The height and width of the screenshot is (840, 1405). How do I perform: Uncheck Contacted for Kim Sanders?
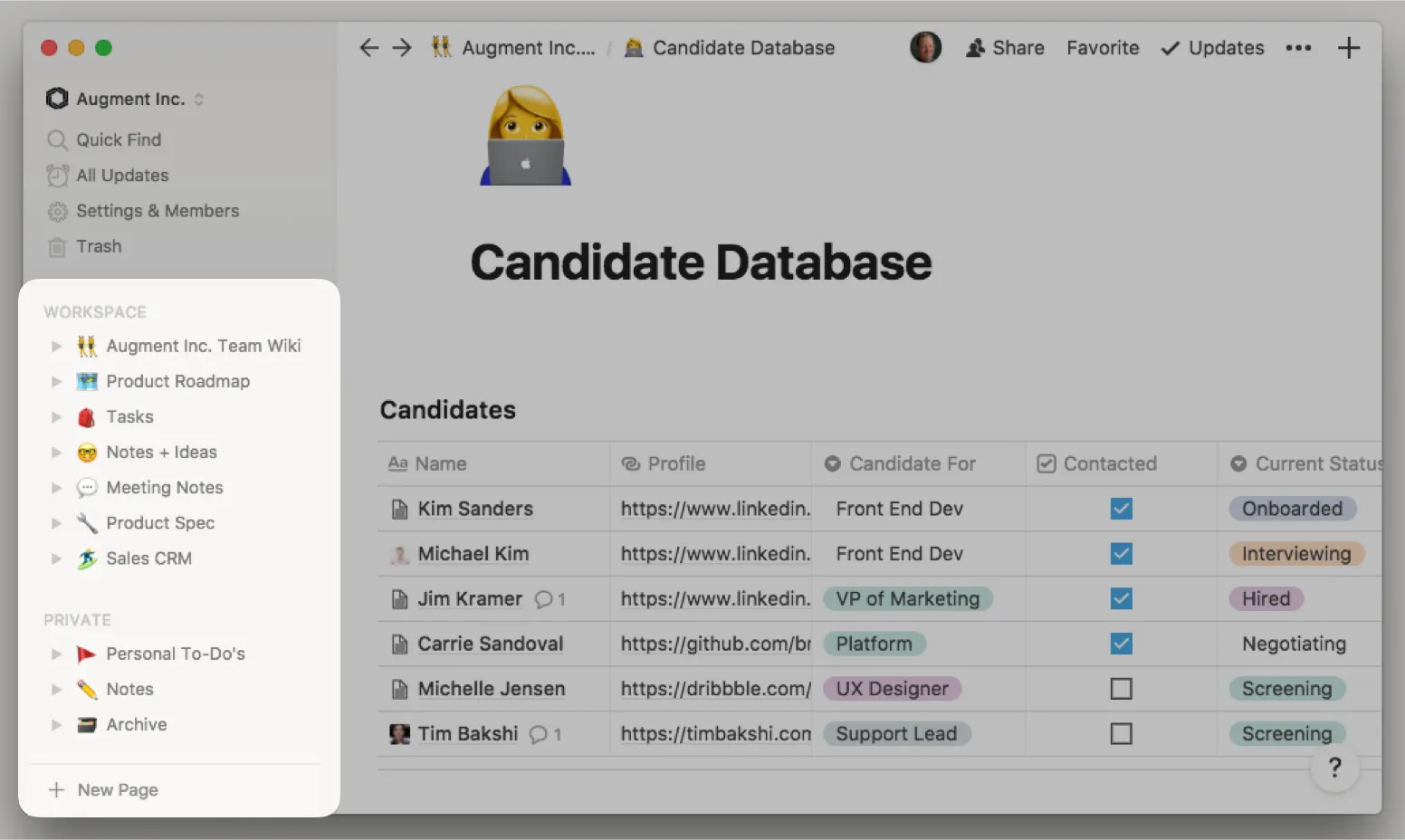pos(1121,509)
